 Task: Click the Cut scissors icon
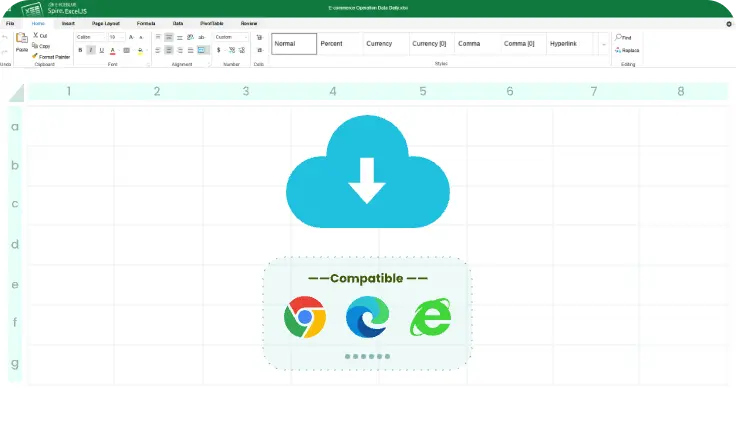(35, 35)
